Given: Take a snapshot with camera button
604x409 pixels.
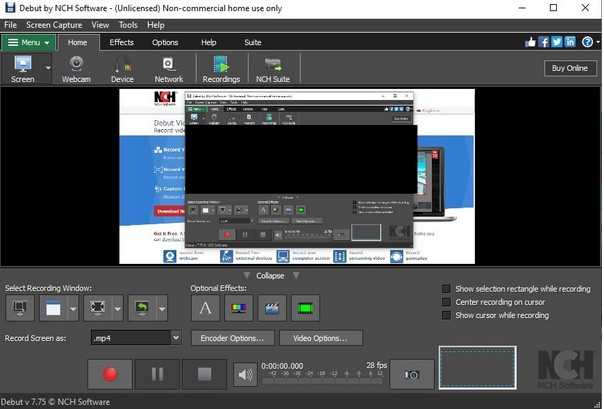Looking at the screenshot, I should 412,374.
